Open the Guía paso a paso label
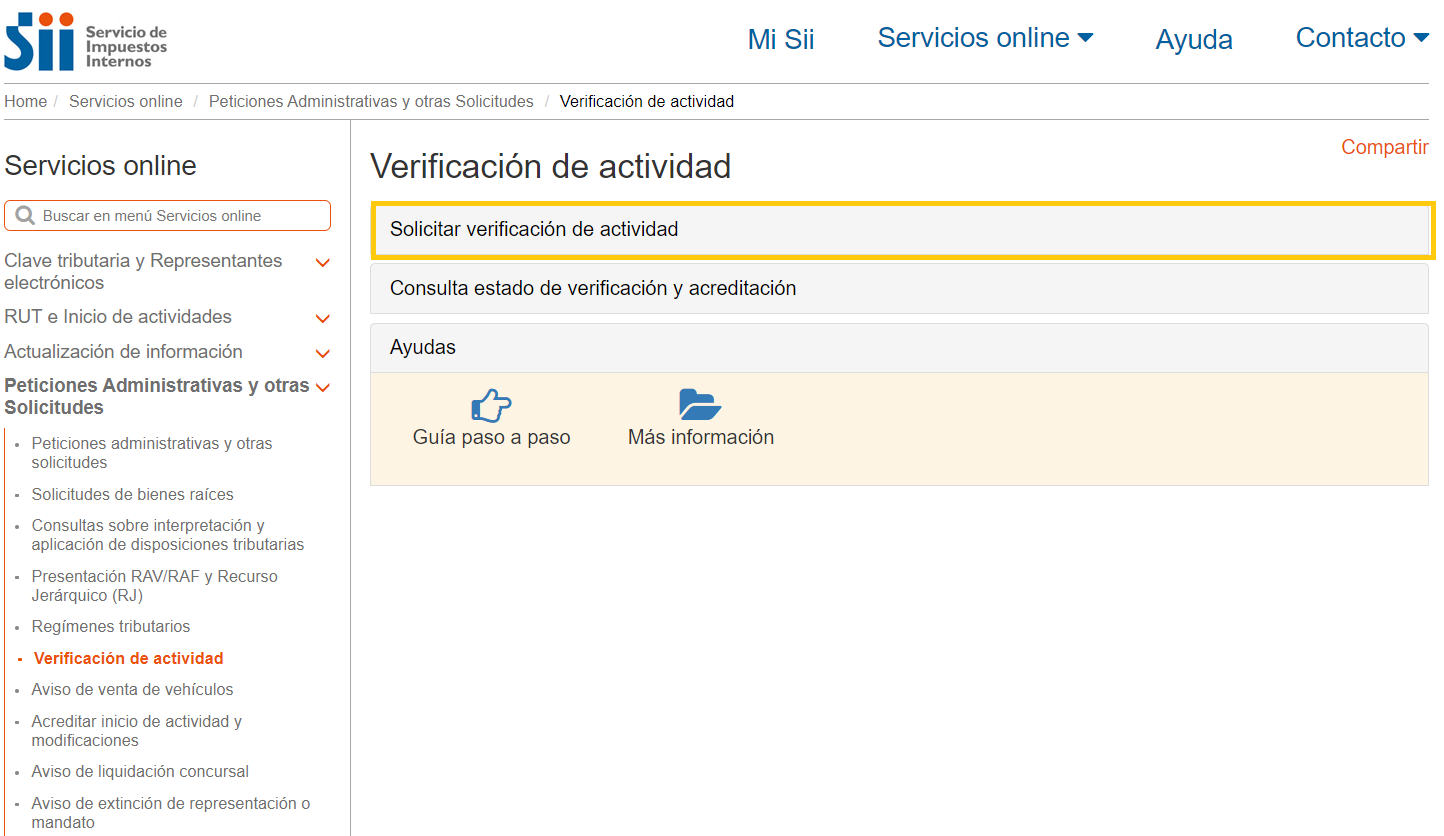 491,437
